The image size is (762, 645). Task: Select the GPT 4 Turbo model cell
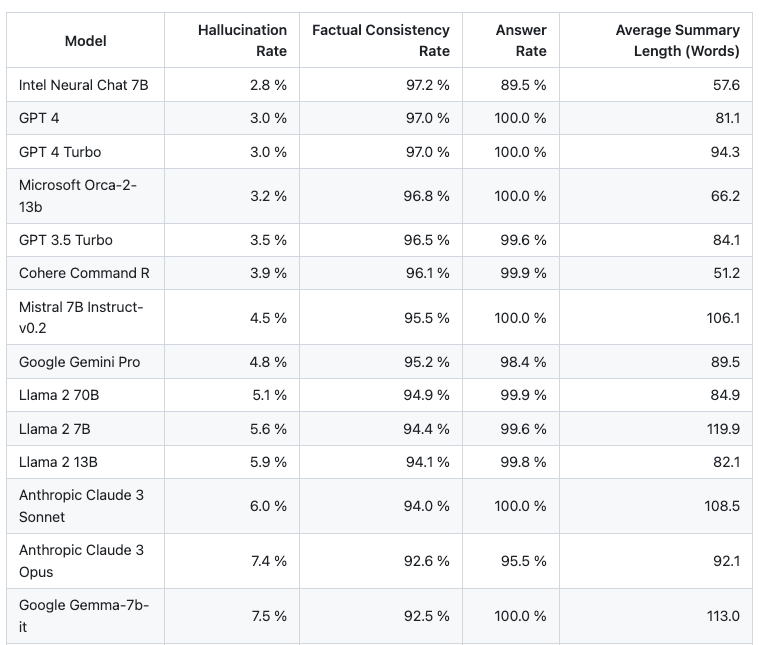(60, 152)
